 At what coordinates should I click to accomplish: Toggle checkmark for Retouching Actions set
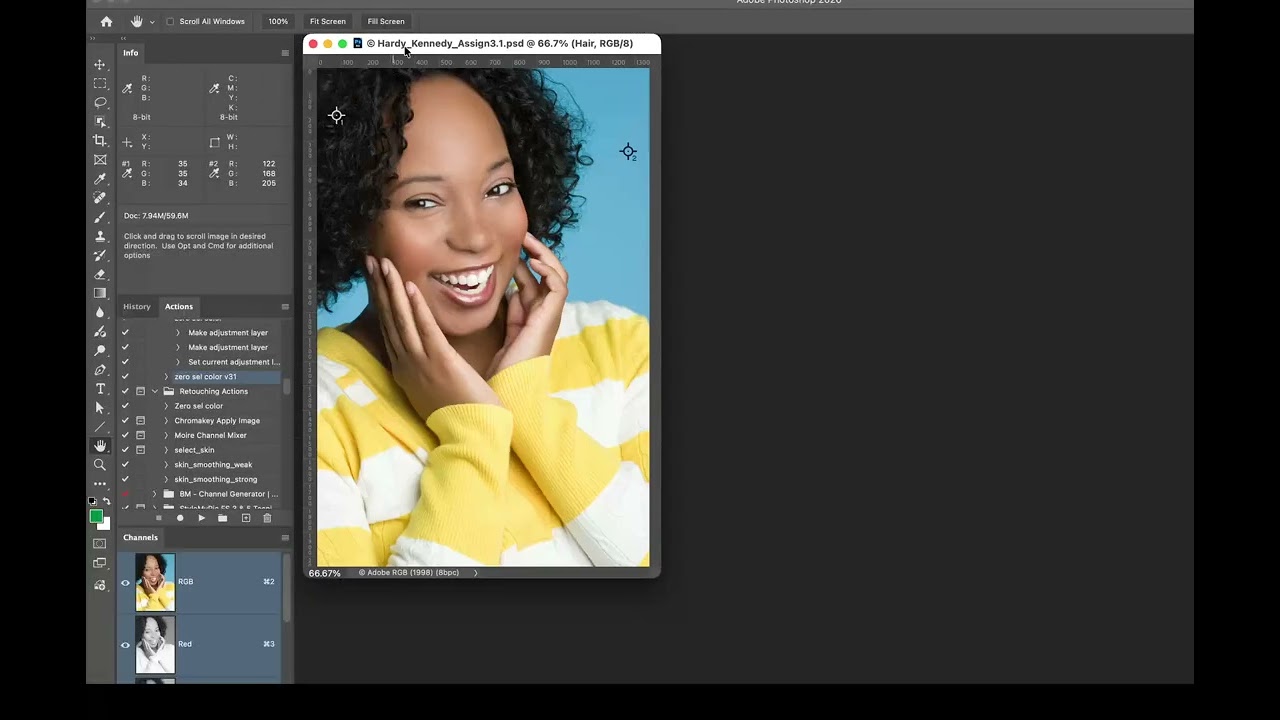click(x=125, y=391)
